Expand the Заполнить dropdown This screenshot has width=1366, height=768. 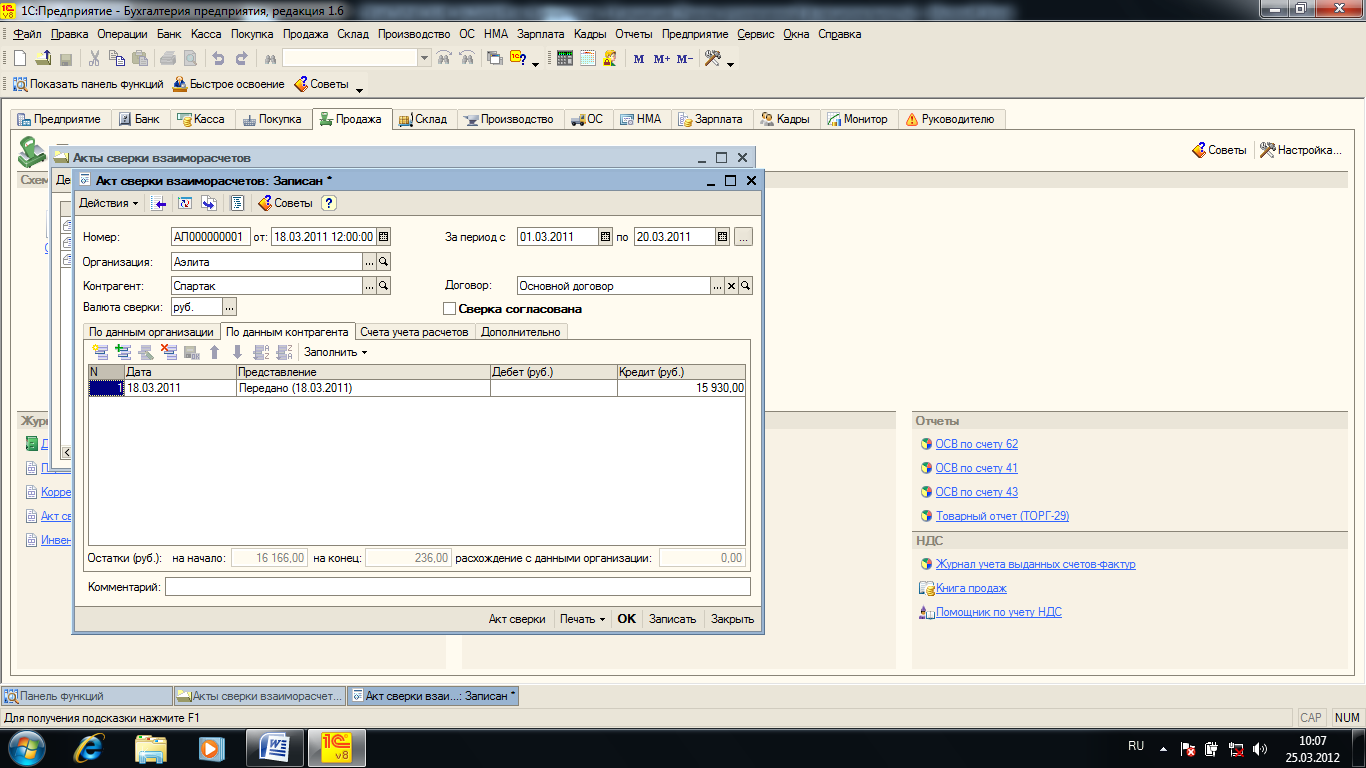coord(336,352)
